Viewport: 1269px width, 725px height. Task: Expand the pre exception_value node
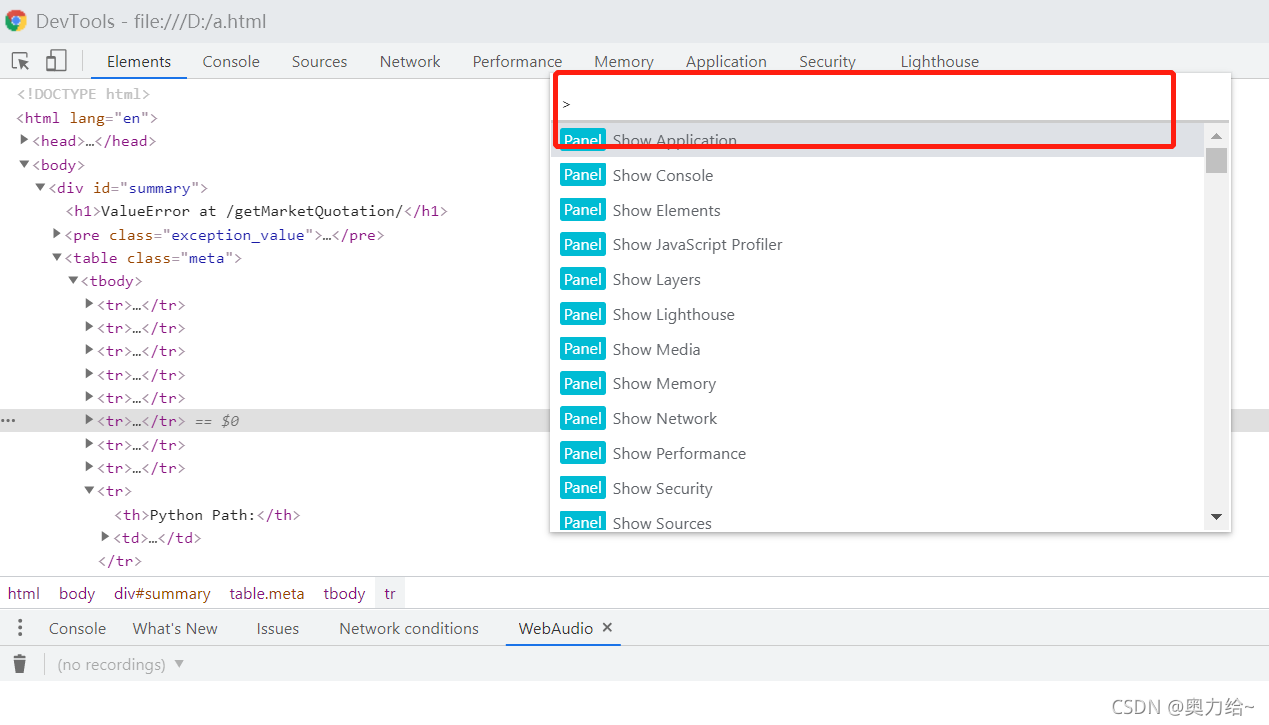pos(57,234)
